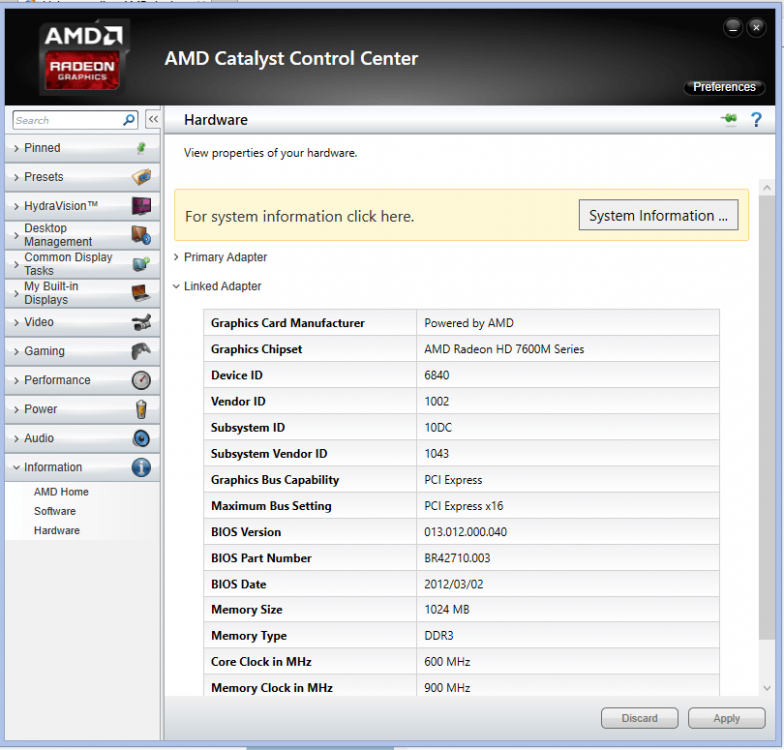Click the scroll up arrow of the hardware list

(x=766, y=188)
